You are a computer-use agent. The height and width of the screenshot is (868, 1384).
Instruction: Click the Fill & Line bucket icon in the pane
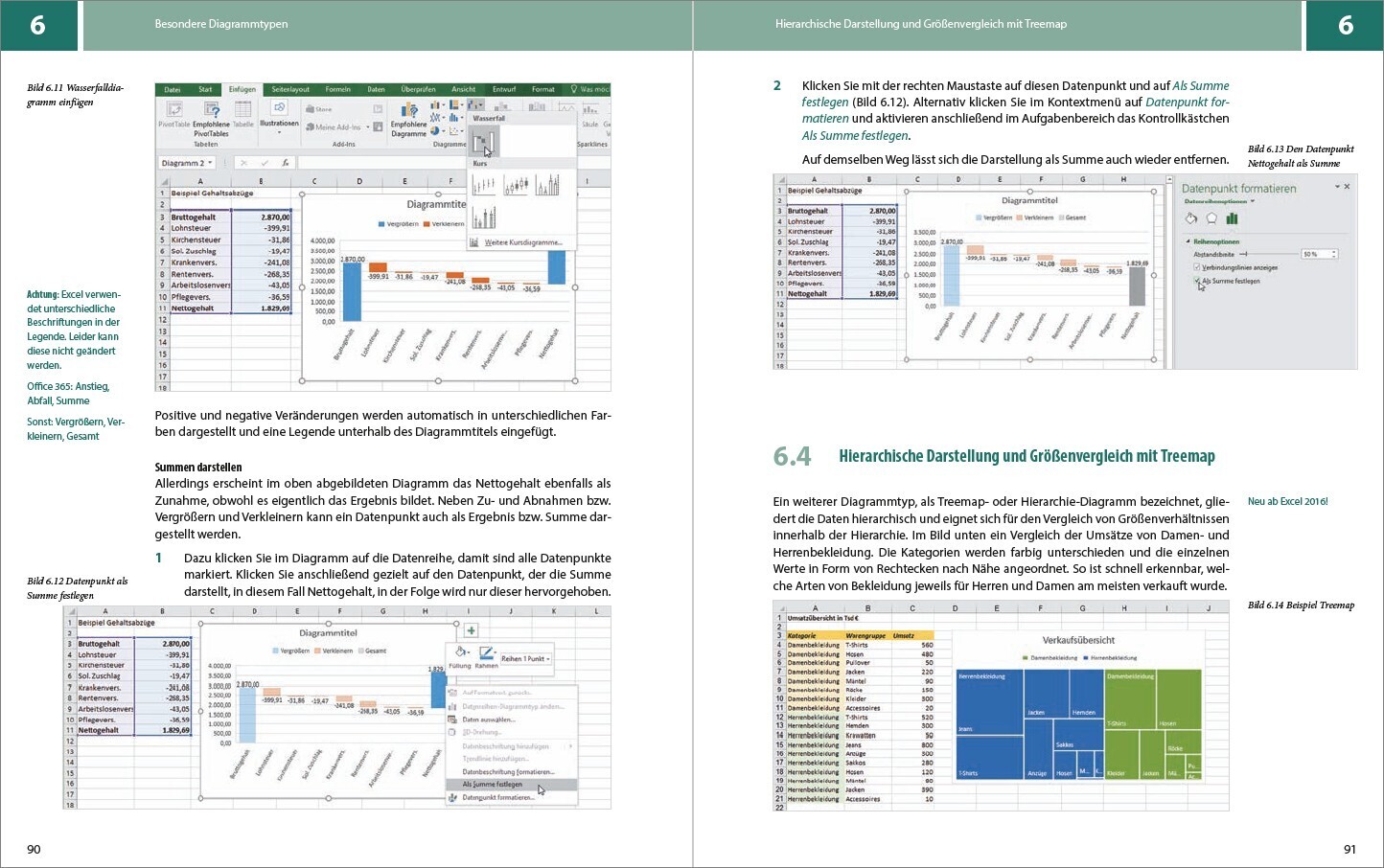pos(1191,218)
